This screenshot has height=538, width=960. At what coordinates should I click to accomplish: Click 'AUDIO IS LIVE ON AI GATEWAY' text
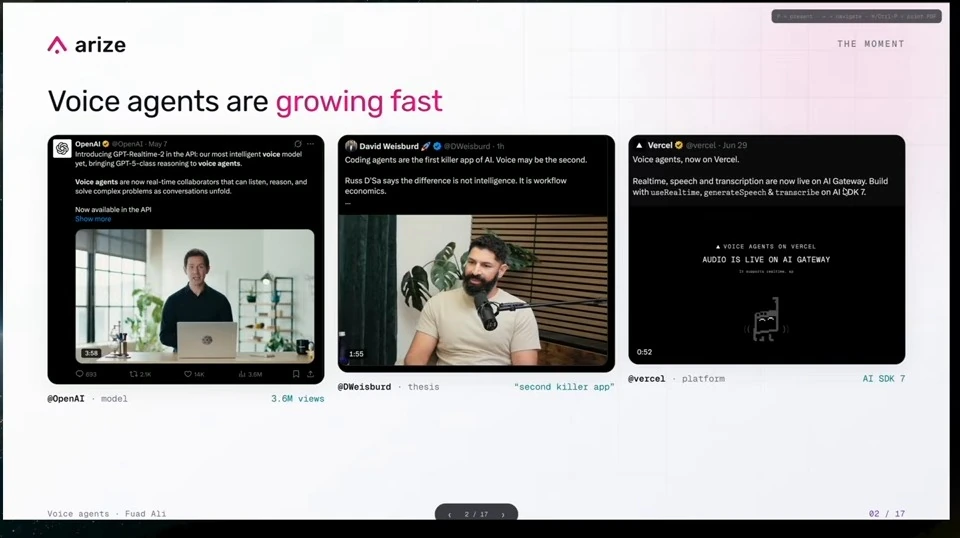[x=766, y=260]
